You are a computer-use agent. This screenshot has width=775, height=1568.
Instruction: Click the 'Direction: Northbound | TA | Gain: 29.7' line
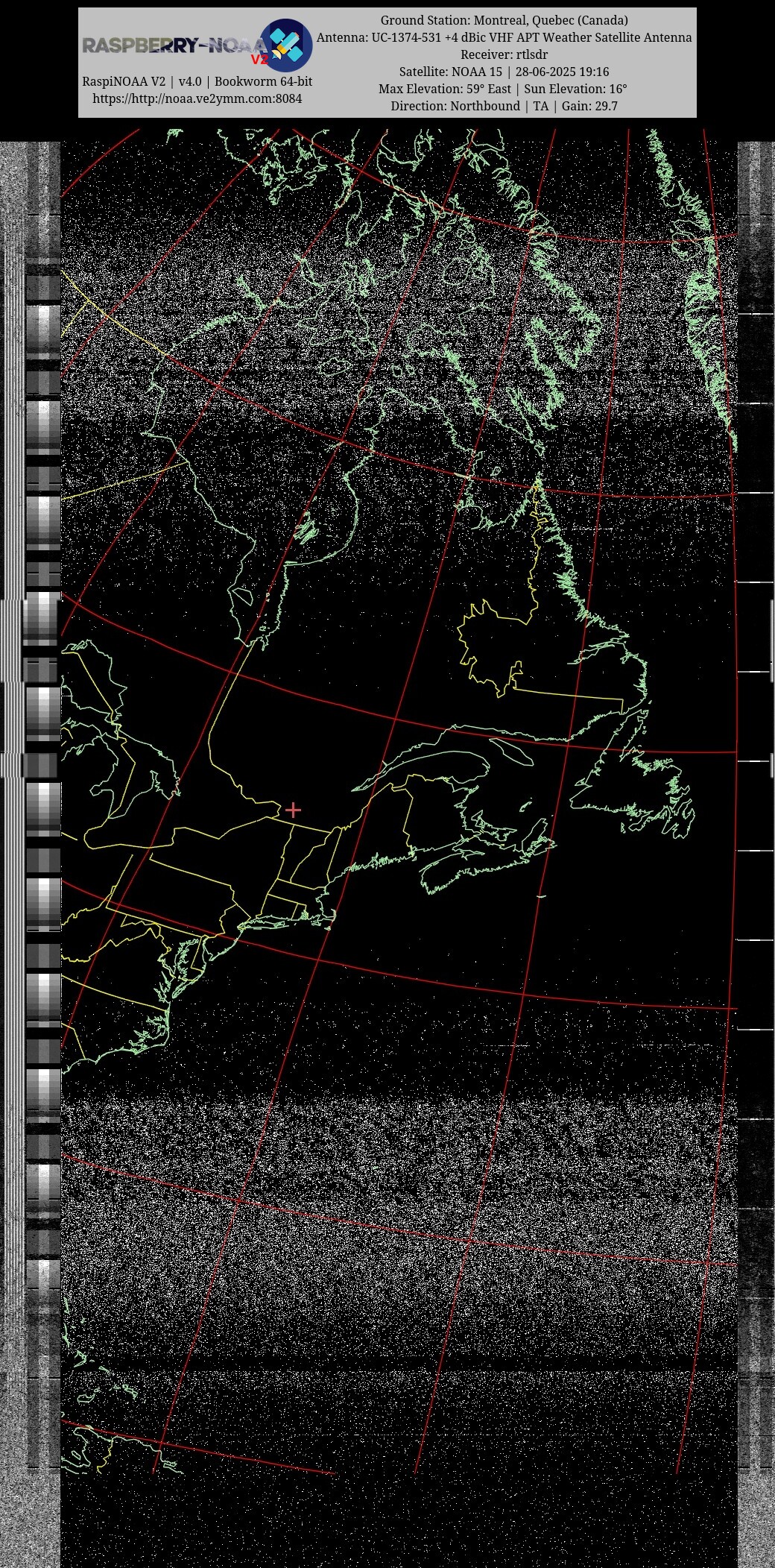[x=504, y=106]
